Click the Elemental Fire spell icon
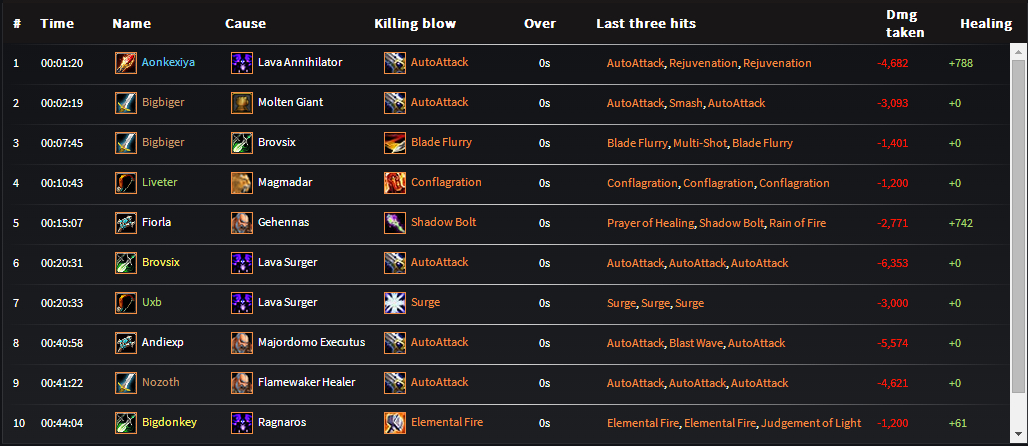 coord(395,423)
